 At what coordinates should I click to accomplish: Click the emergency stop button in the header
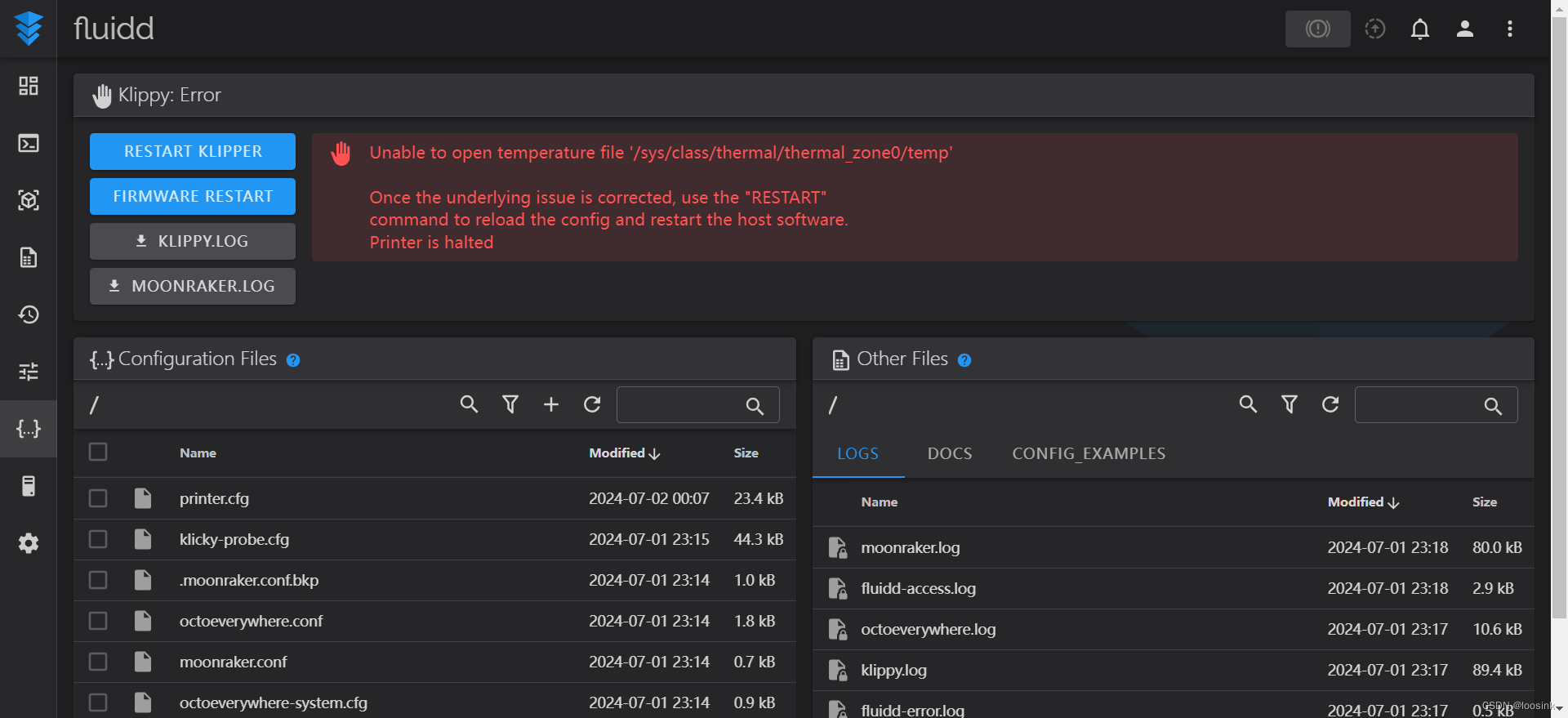pyautogui.click(x=1317, y=29)
